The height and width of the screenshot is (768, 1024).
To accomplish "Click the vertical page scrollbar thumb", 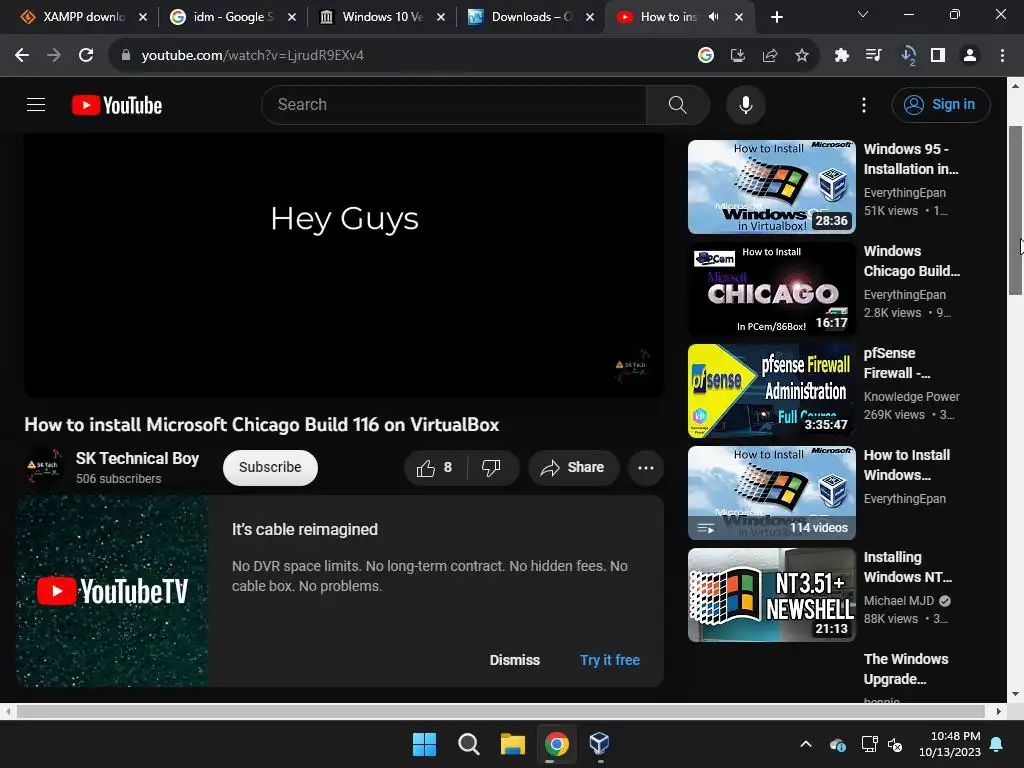I will point(1016,210).
